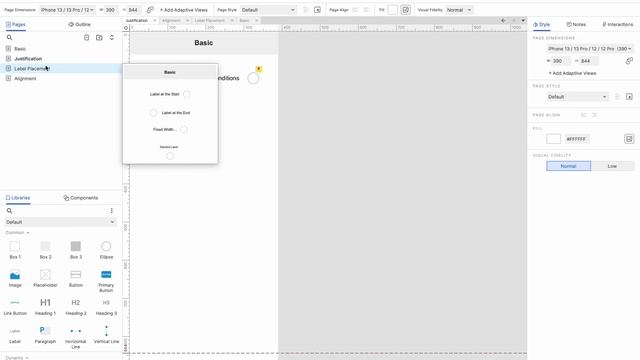Select the Box 2 widget

click(45, 250)
